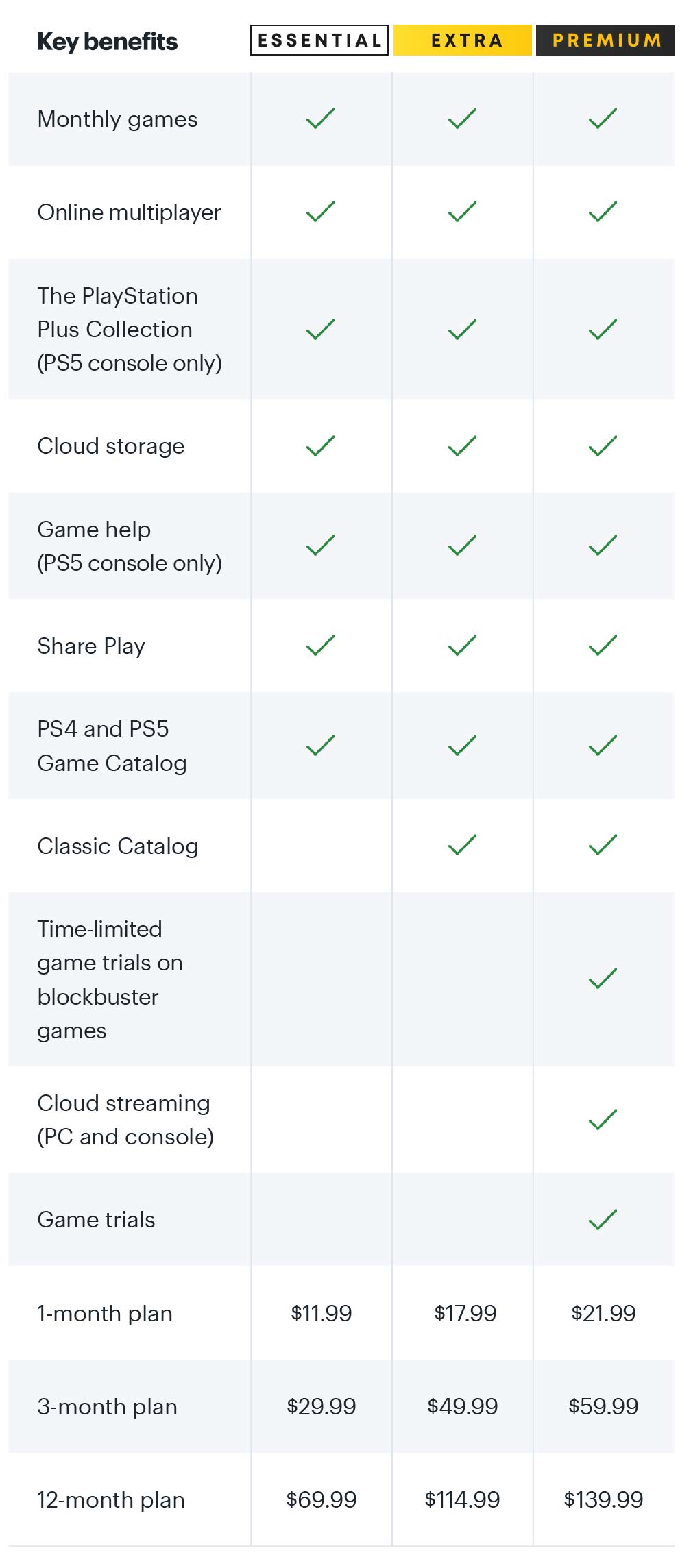This screenshot has width=691, height=1568.
Task: Click Premium's Time-limited game trials checkmark
Action: coord(603,979)
